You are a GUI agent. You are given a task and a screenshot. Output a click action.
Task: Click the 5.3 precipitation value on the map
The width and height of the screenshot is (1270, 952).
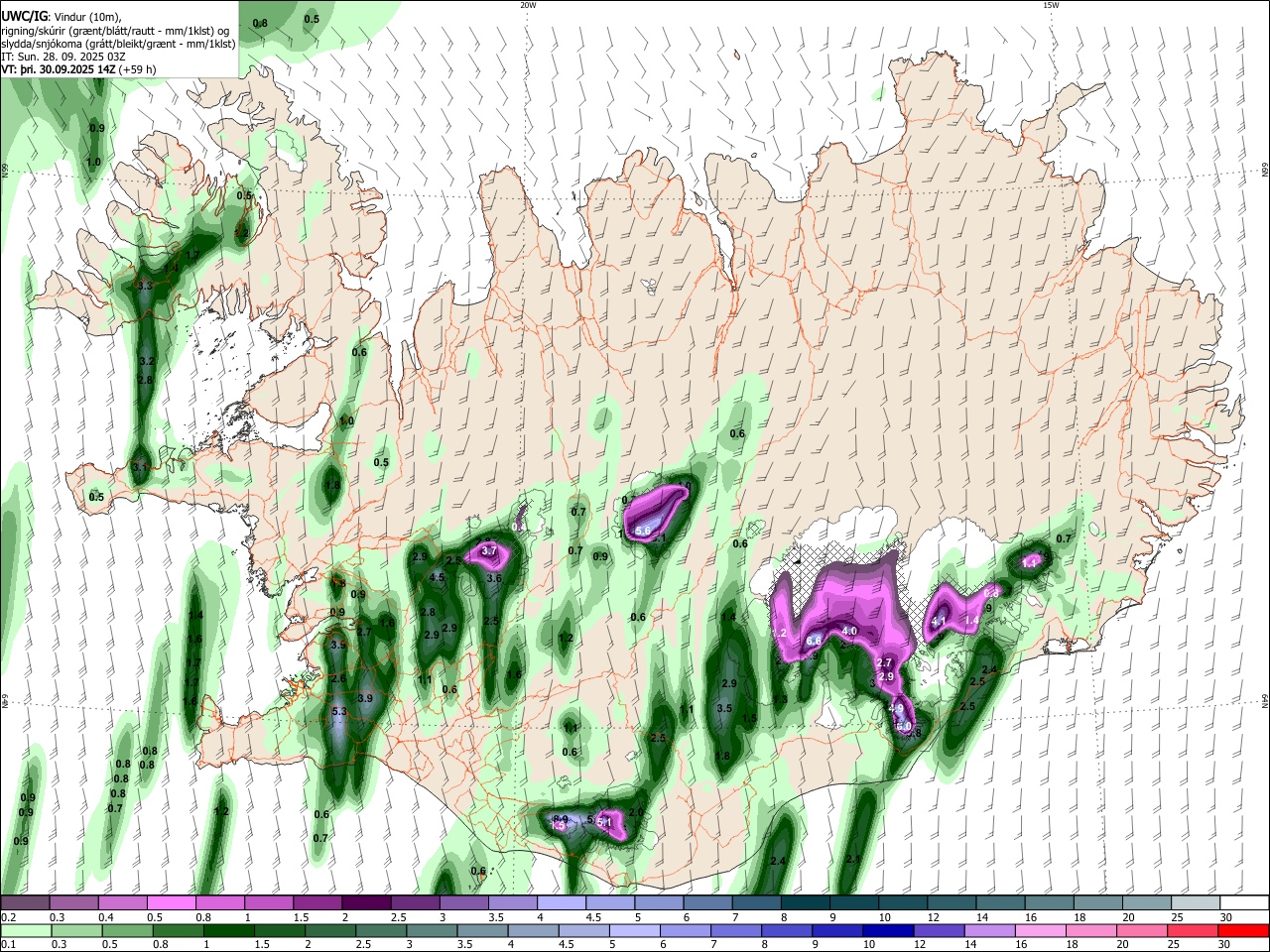coord(339,712)
